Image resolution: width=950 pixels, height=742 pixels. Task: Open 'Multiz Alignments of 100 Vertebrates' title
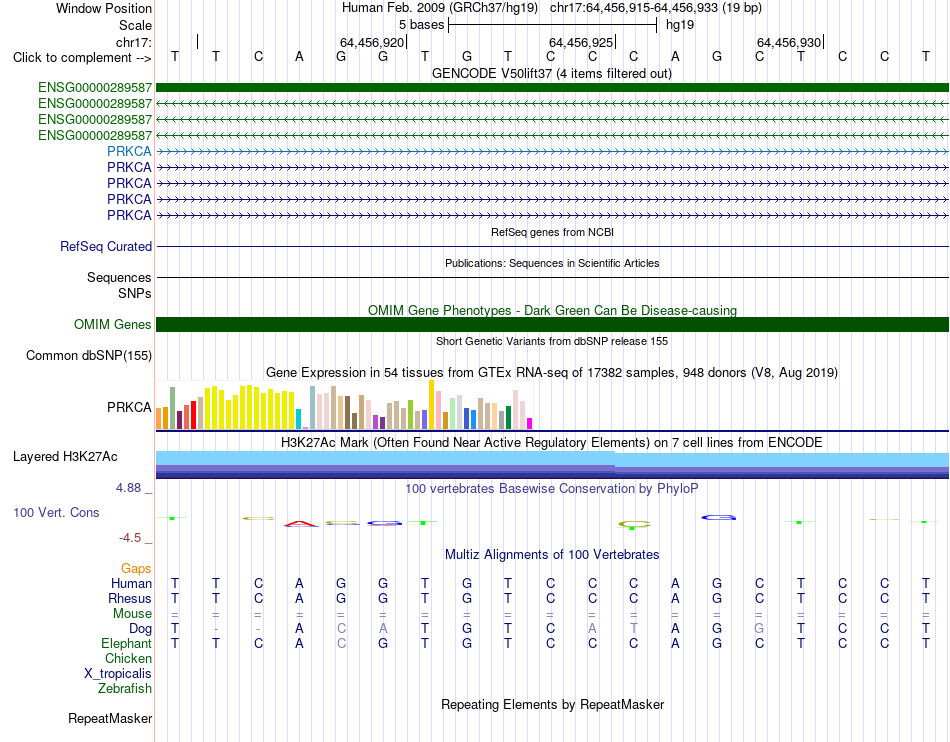click(552, 554)
